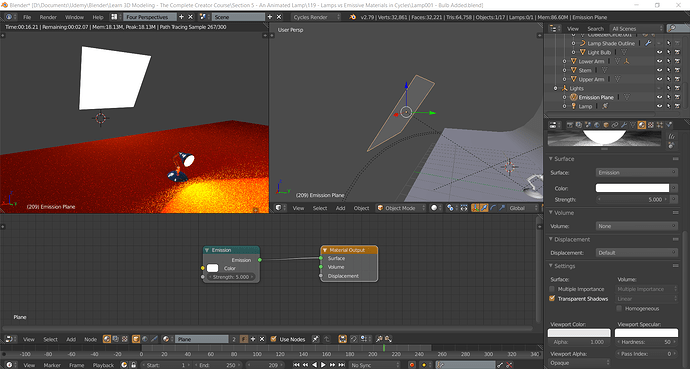The image size is (690, 369).
Task: Jump to the end frame button
Action: coord(341,365)
